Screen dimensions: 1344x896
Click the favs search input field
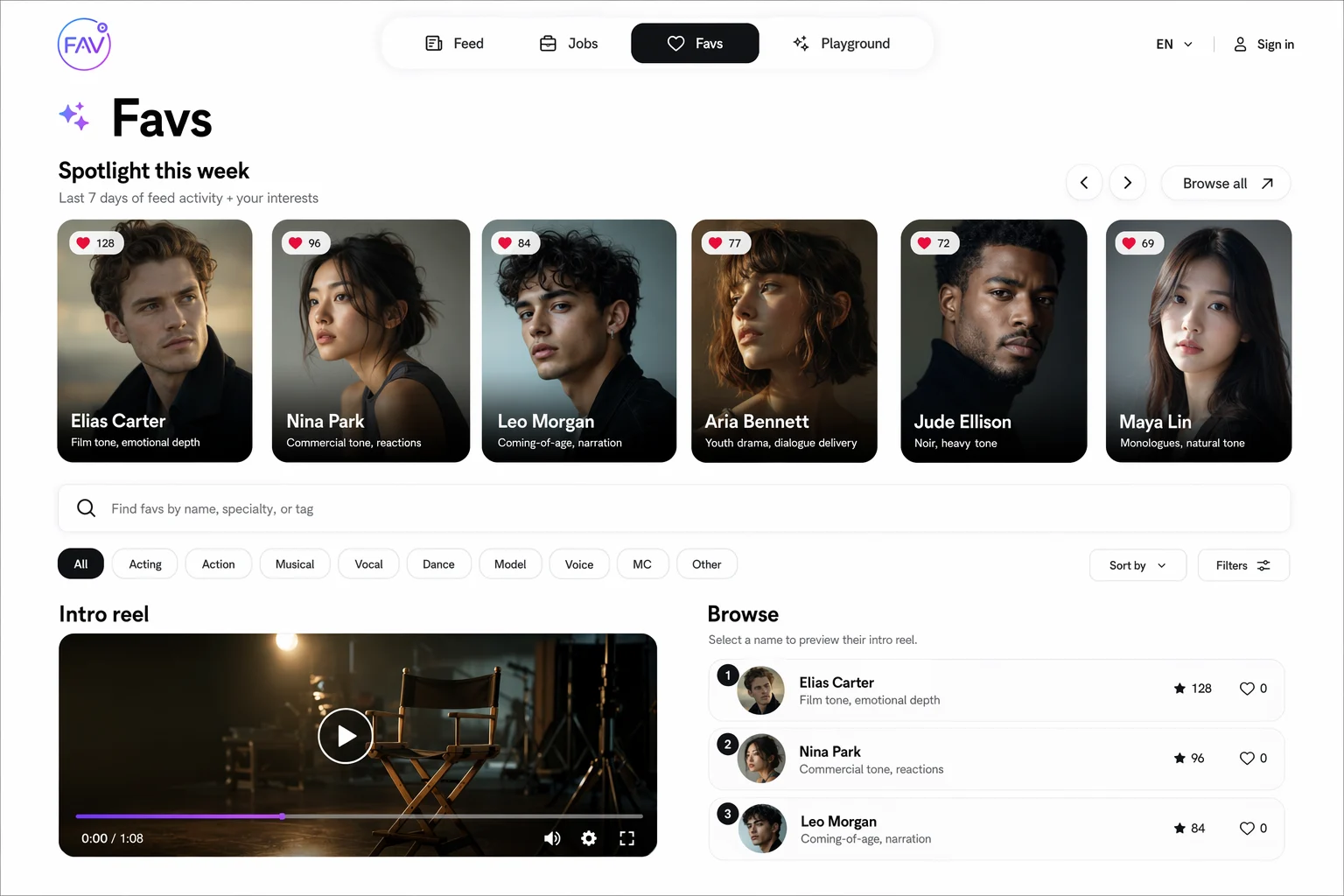click(674, 508)
